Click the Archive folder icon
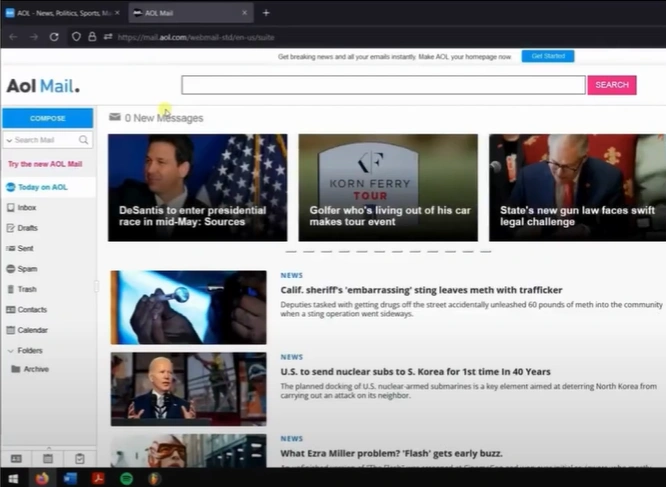Screen dimensions: 666x487 click(x=16, y=369)
